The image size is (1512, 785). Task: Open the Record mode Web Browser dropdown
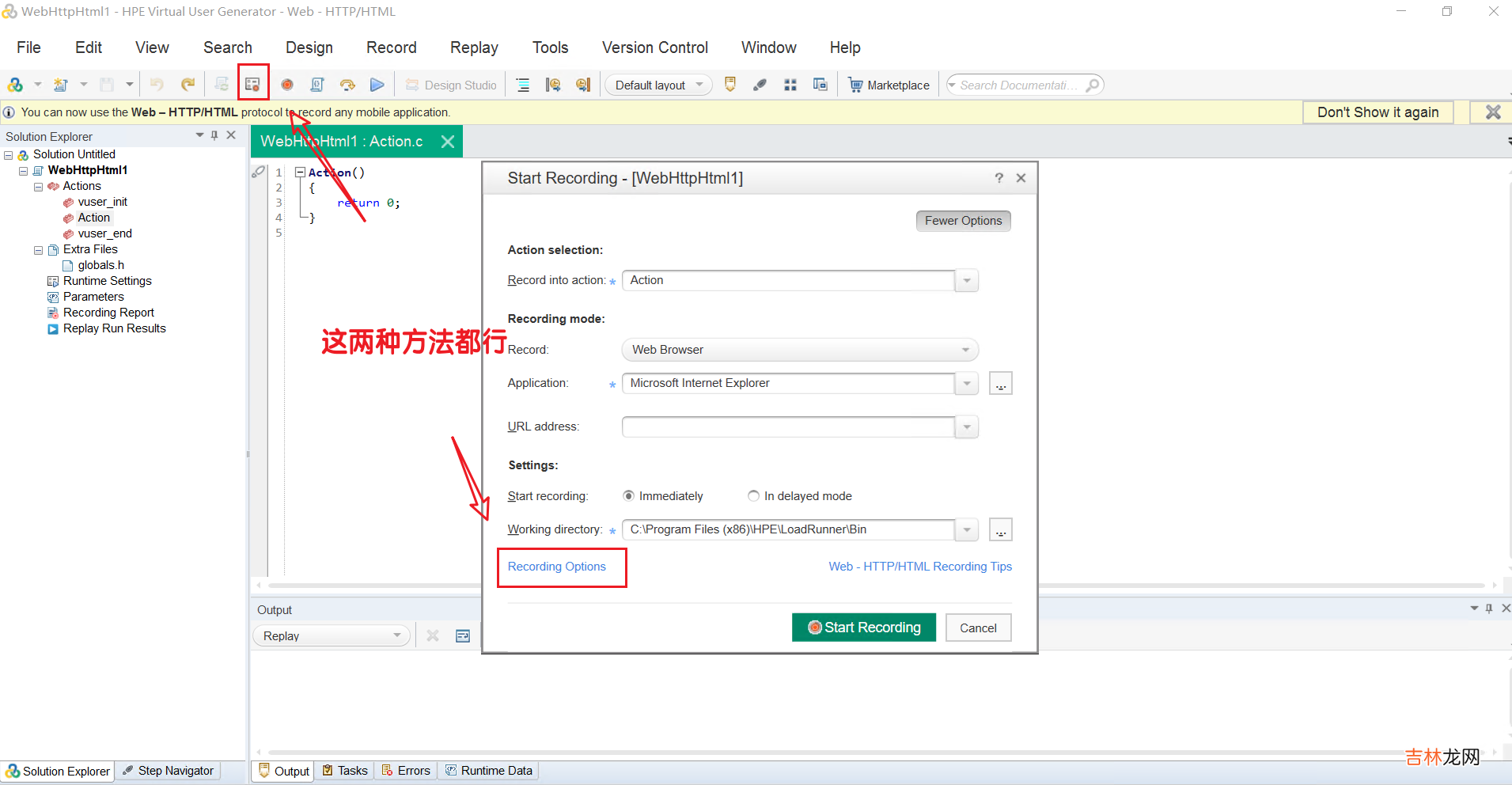(x=799, y=350)
